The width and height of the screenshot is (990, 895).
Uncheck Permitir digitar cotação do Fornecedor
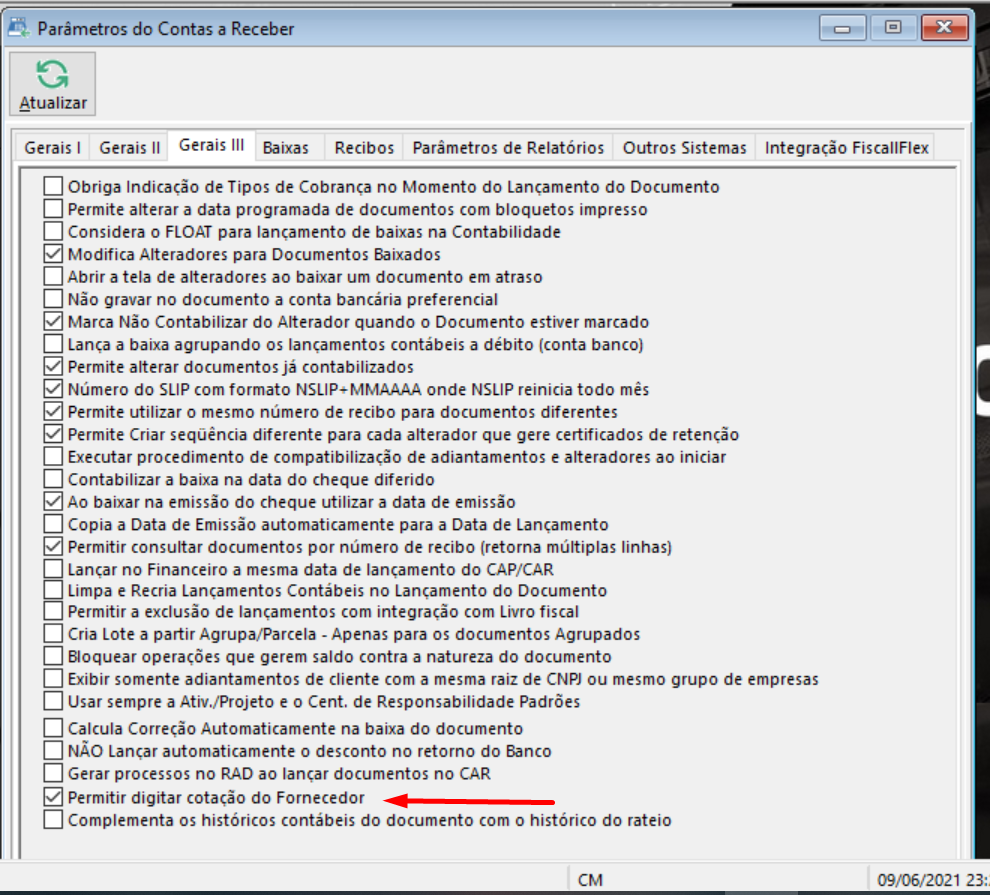pos(53,797)
